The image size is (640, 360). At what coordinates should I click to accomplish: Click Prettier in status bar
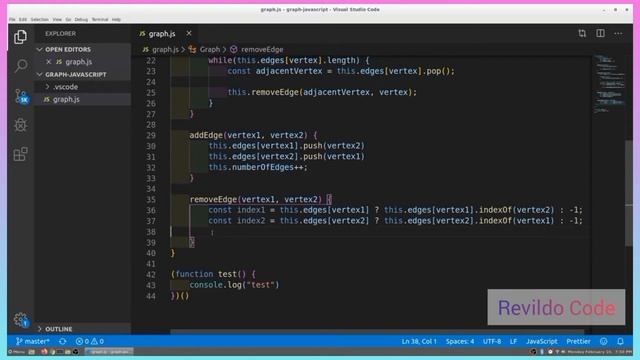click(578, 341)
